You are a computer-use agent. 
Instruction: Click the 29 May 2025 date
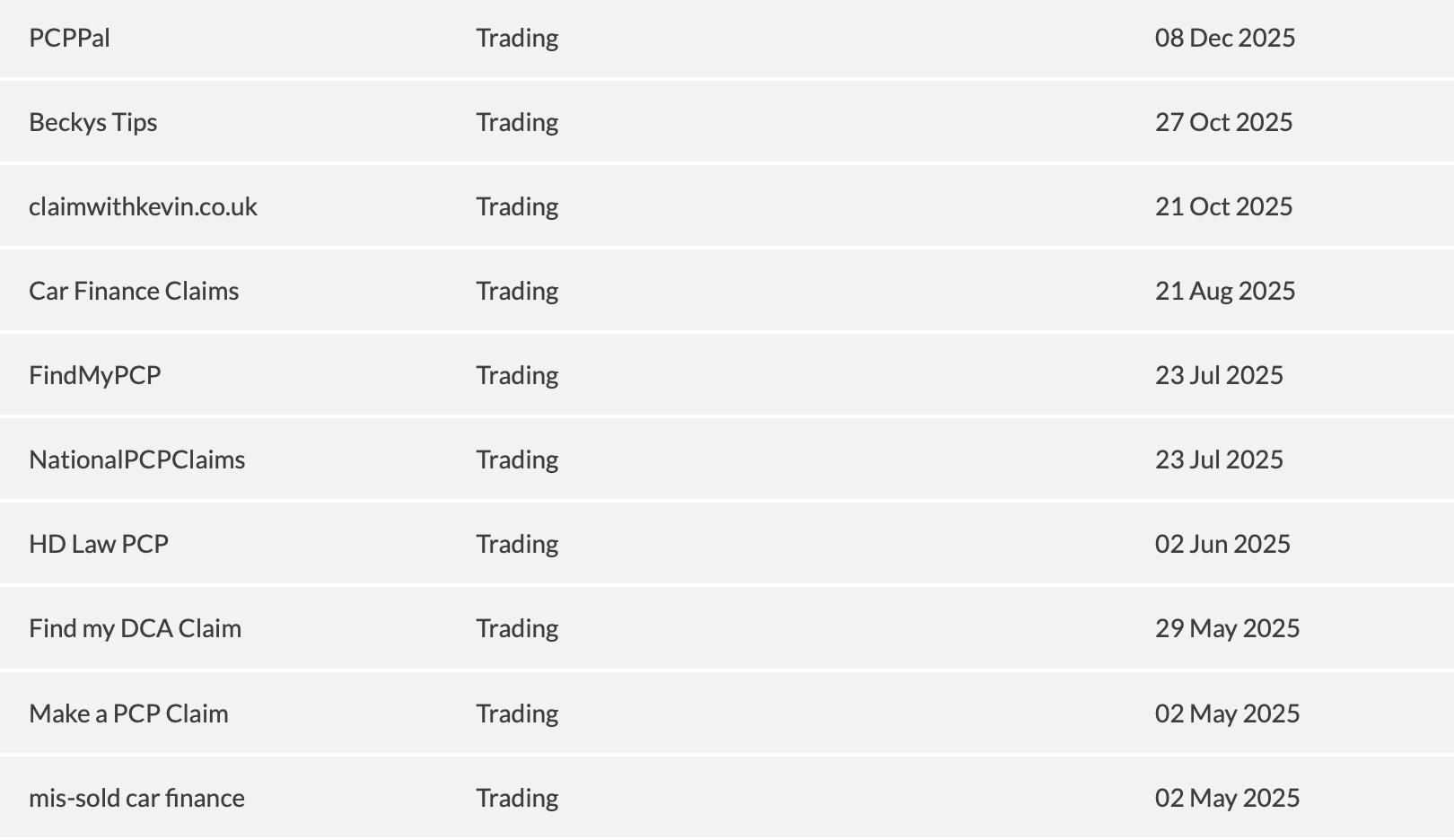tap(1227, 628)
